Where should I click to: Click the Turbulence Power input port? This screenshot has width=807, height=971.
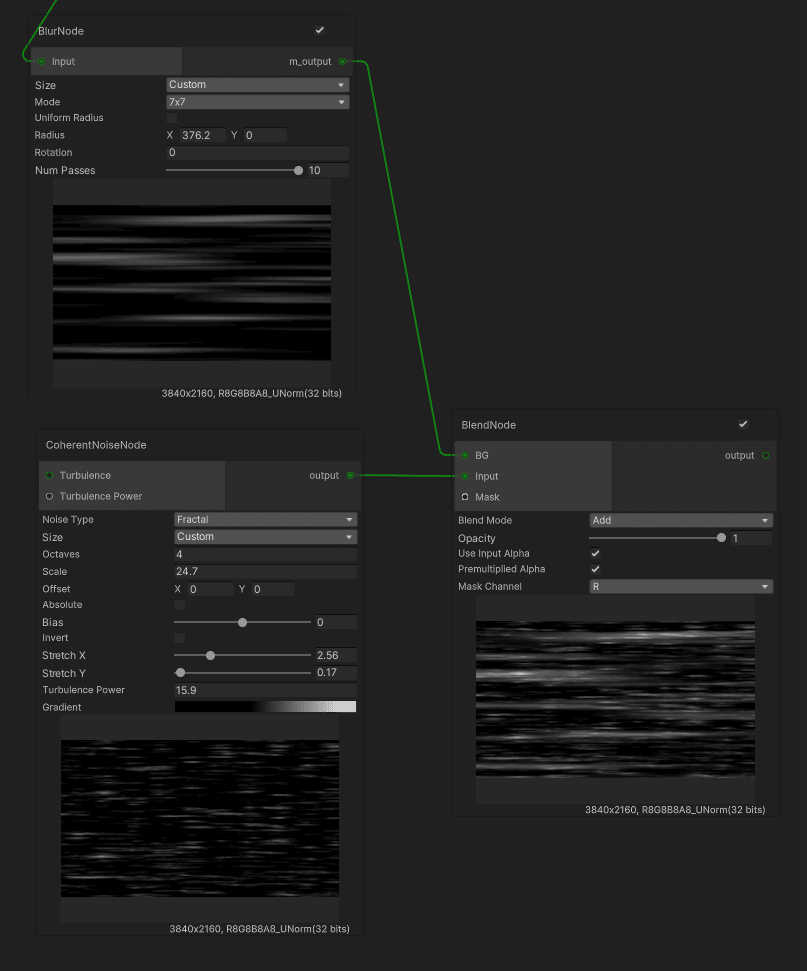50,496
